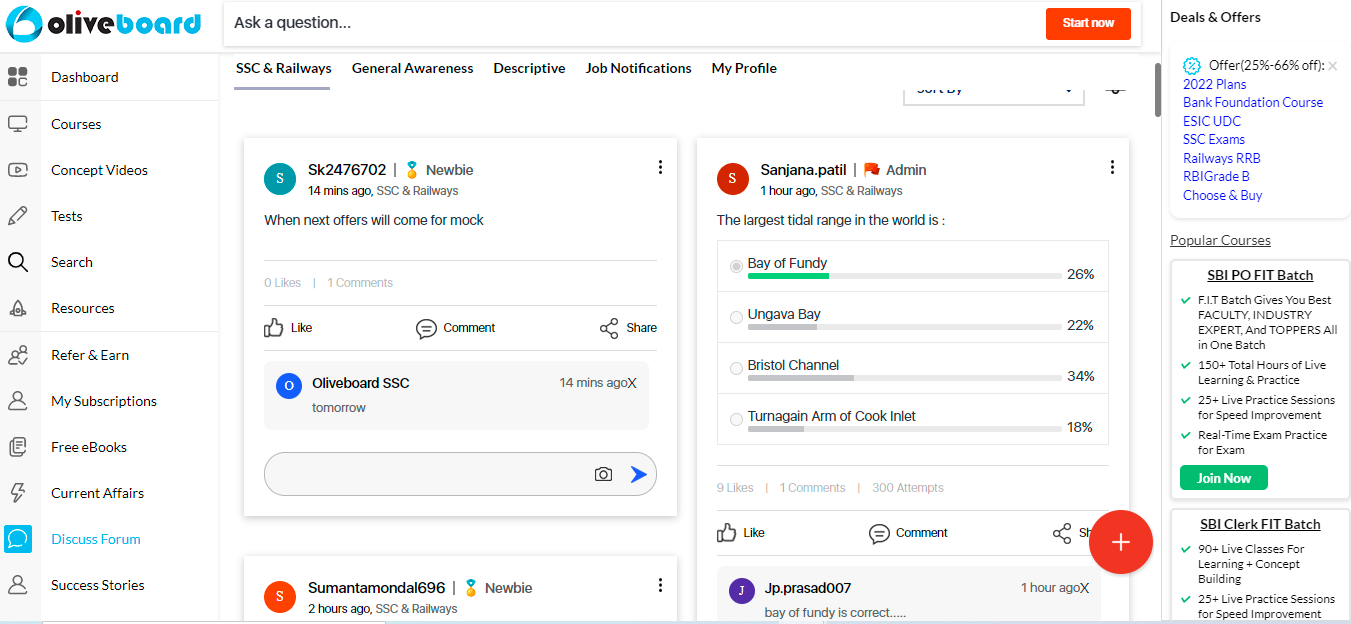The height and width of the screenshot is (624, 1351).
Task: Select the Ungava Bay radio option
Action: point(737,317)
